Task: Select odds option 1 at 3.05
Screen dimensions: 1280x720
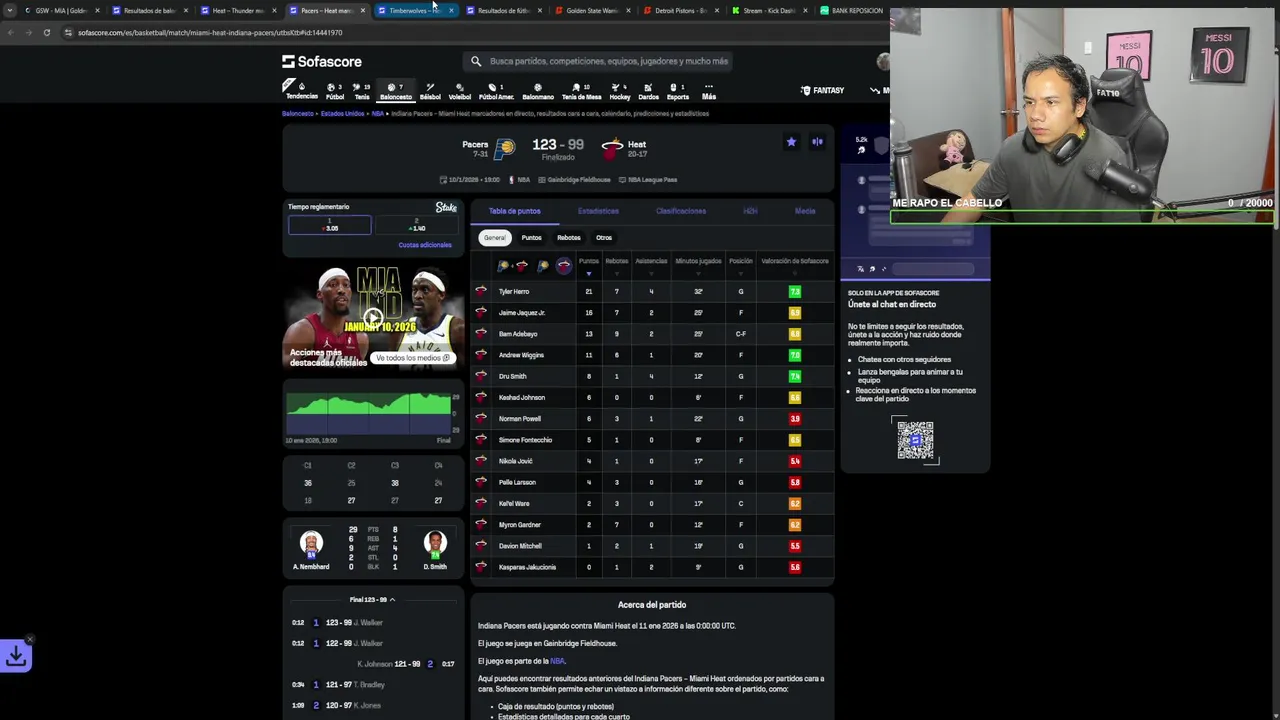Action: pyautogui.click(x=330, y=225)
